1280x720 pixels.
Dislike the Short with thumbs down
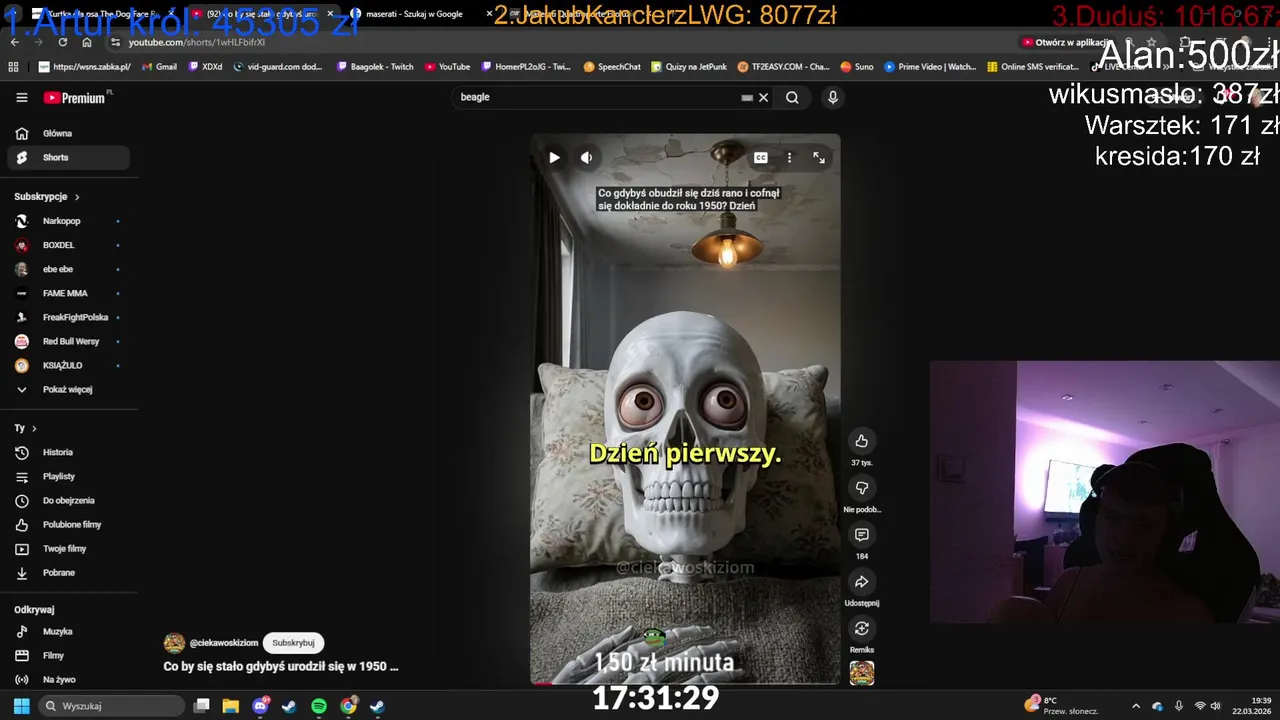click(861, 488)
